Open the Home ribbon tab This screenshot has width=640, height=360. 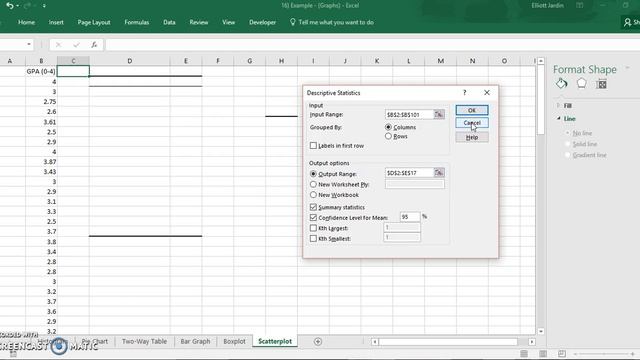click(27, 22)
